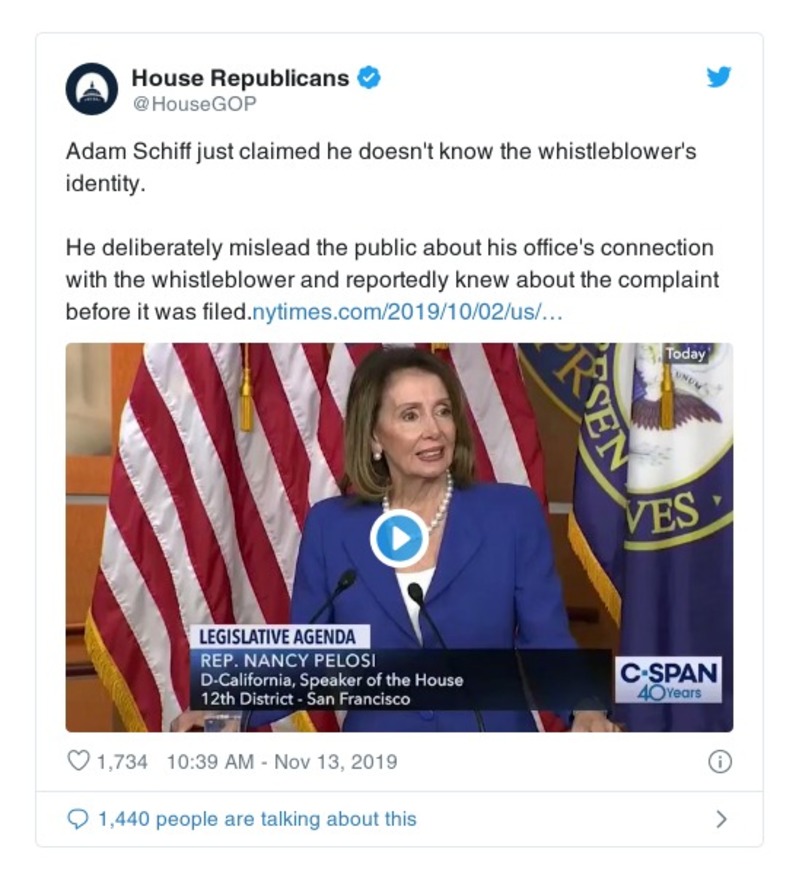Click the Legislative Agenda caption banner
The image size is (799, 887).
277,637
